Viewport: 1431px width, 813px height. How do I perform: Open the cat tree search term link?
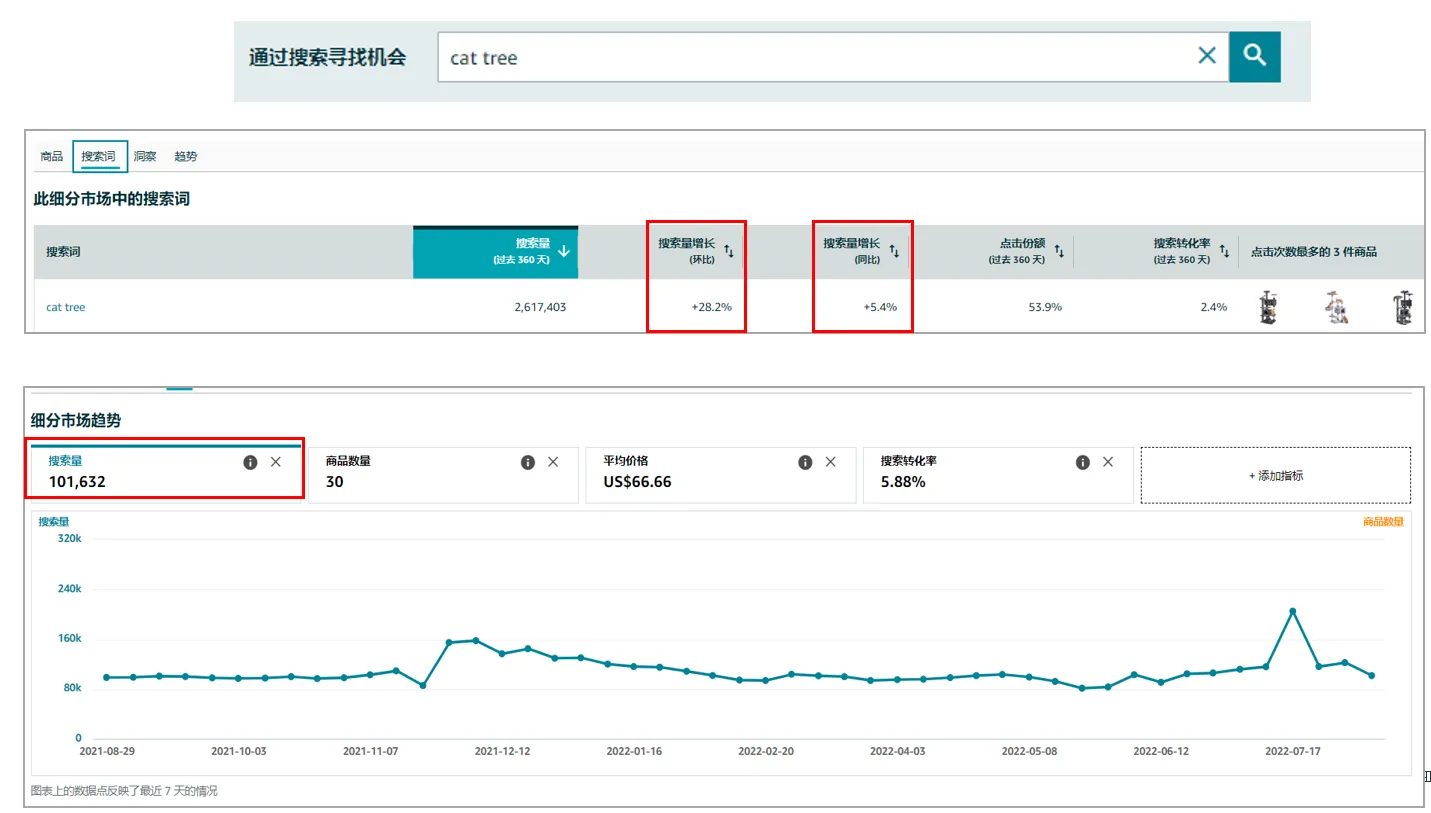66,307
